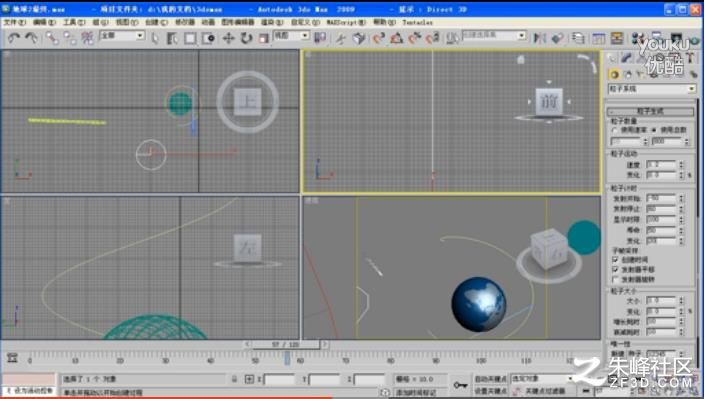Click the Geometry category icon in Create panel
The width and height of the screenshot is (705, 399).
614,74
